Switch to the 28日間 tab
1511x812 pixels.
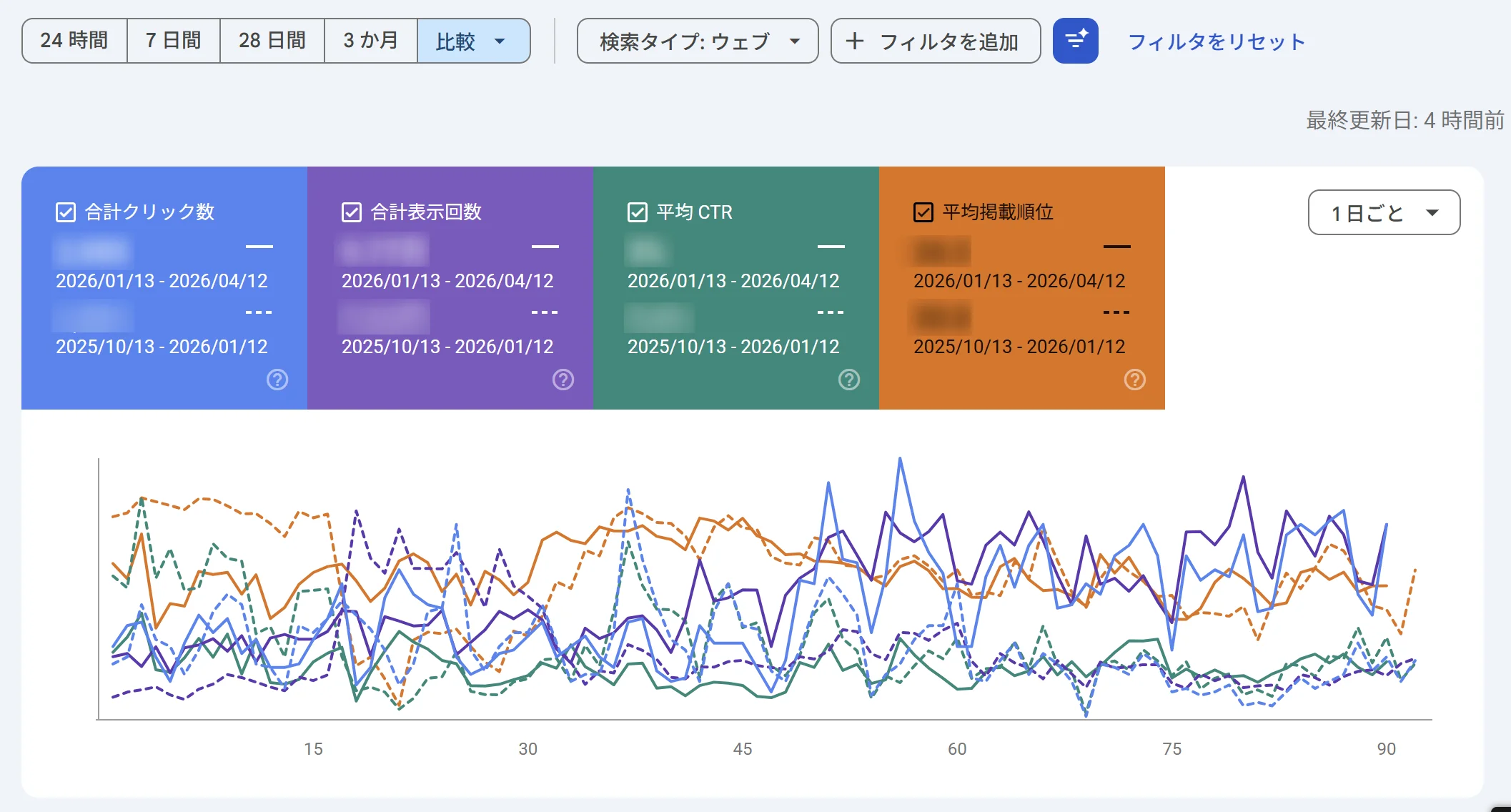pos(272,41)
